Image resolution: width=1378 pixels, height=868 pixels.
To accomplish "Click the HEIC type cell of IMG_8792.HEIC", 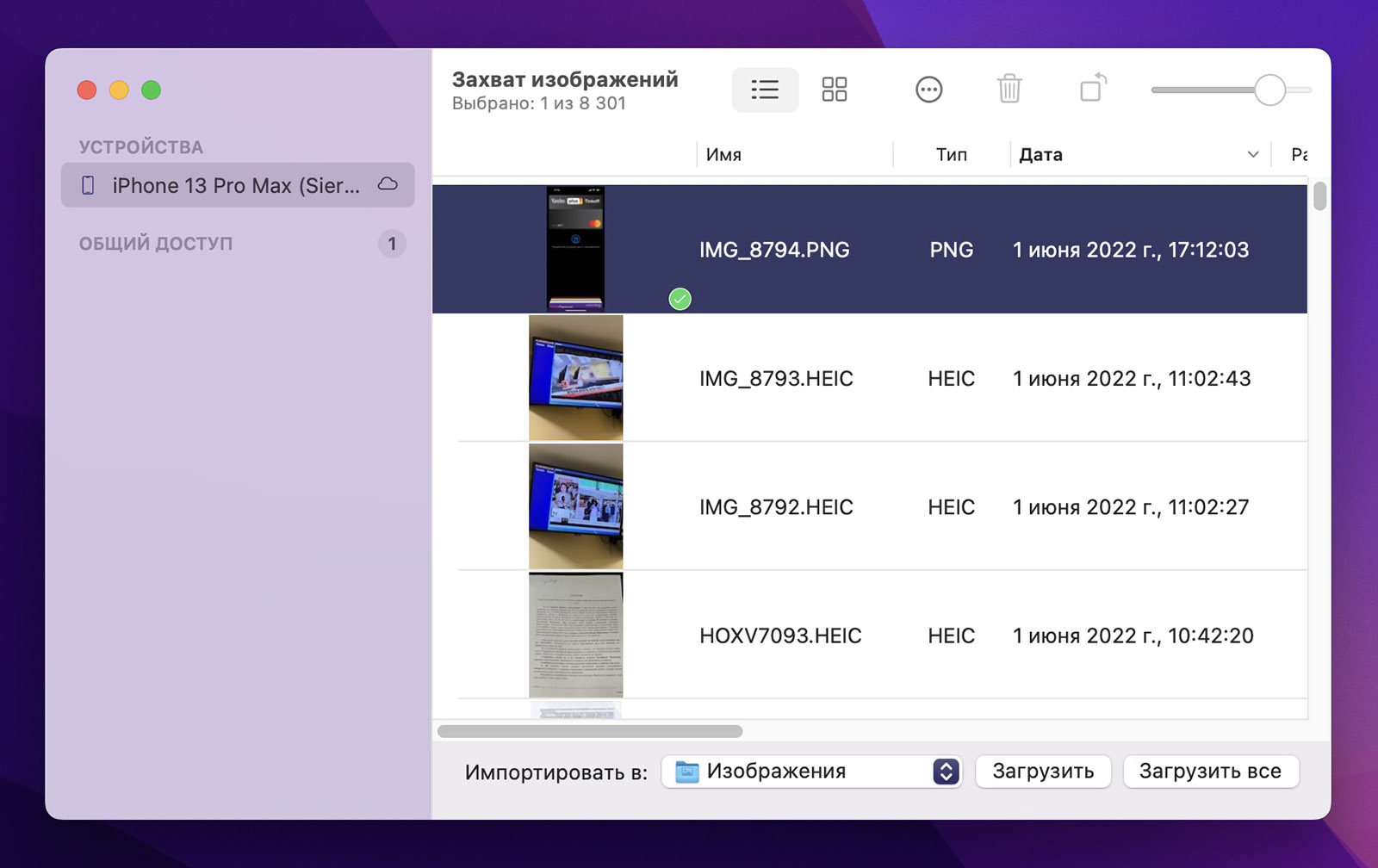I will point(952,507).
